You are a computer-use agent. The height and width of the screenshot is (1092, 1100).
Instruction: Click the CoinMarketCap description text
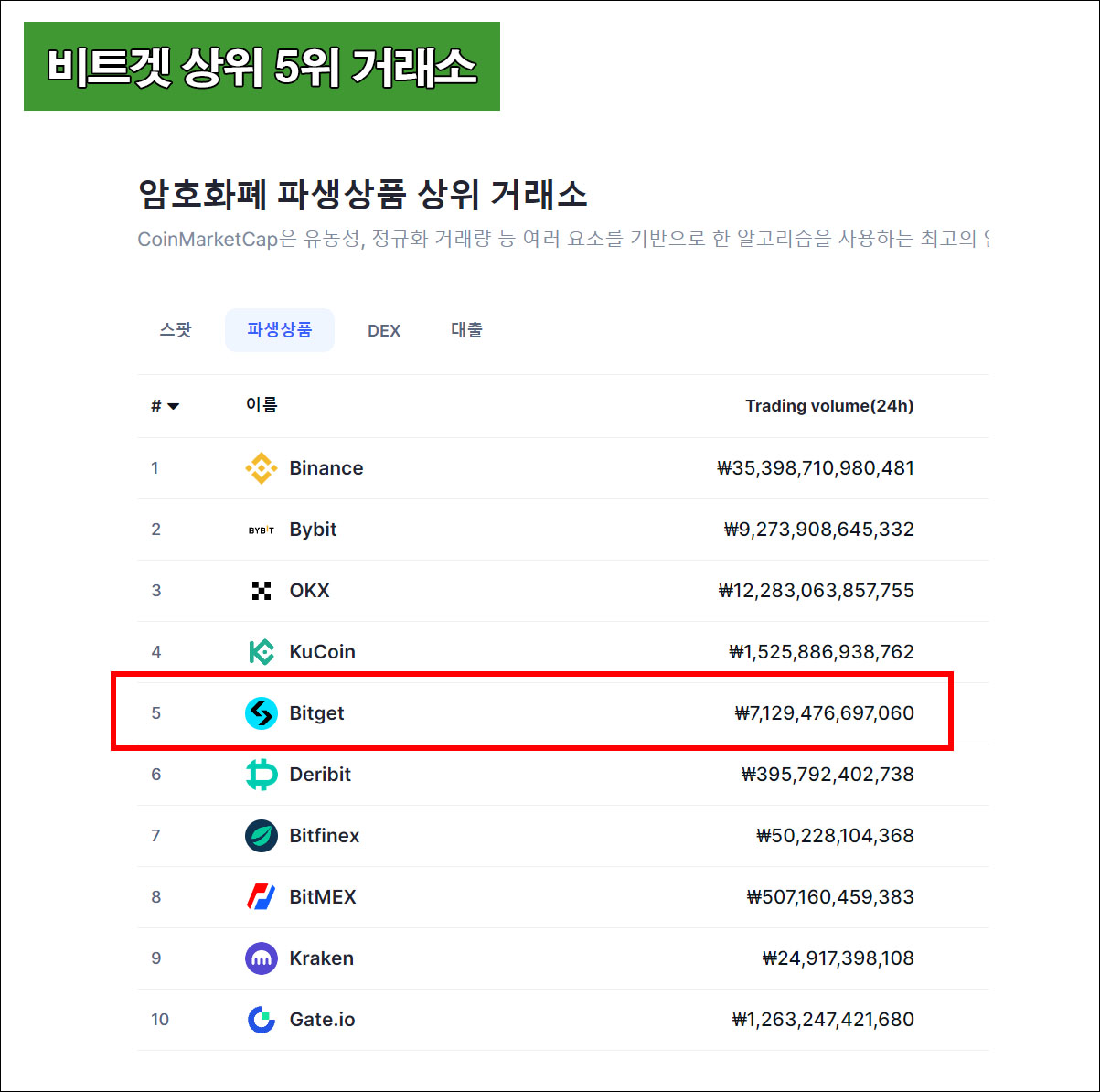tap(563, 240)
